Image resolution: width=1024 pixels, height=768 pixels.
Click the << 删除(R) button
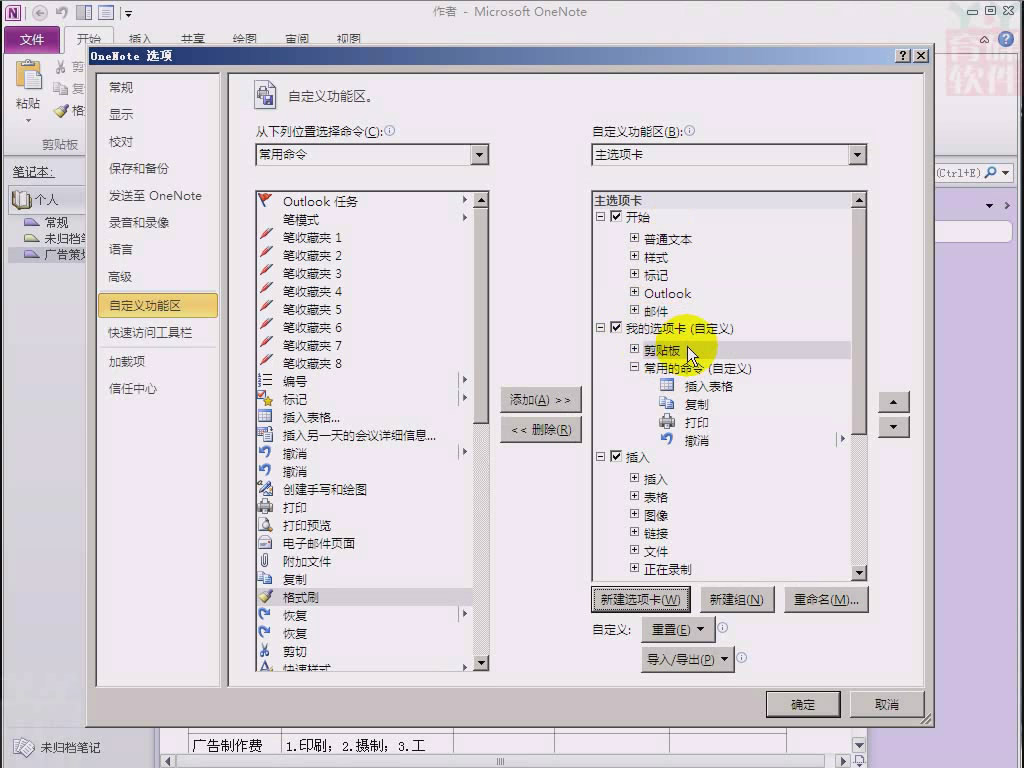click(x=541, y=430)
